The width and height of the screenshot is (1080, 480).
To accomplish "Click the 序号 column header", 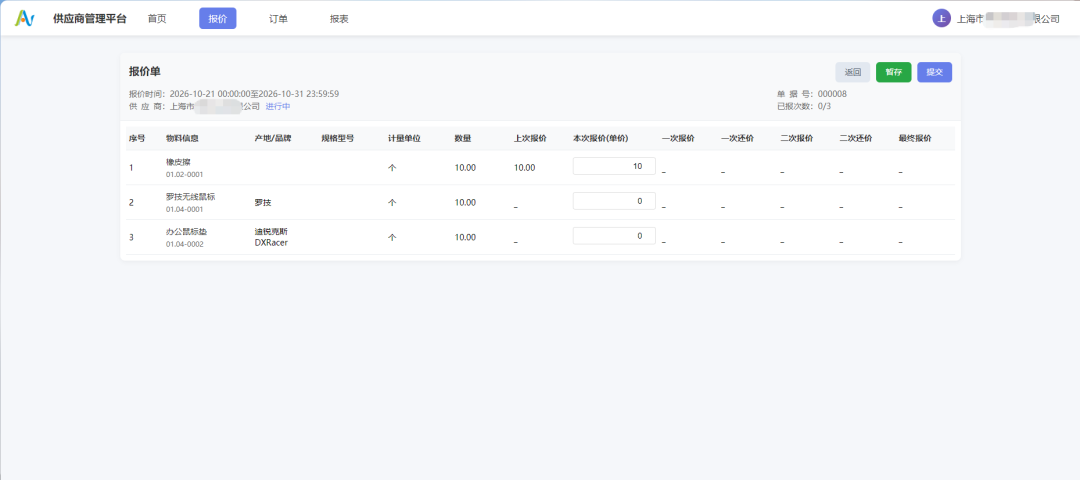I will point(137,138).
